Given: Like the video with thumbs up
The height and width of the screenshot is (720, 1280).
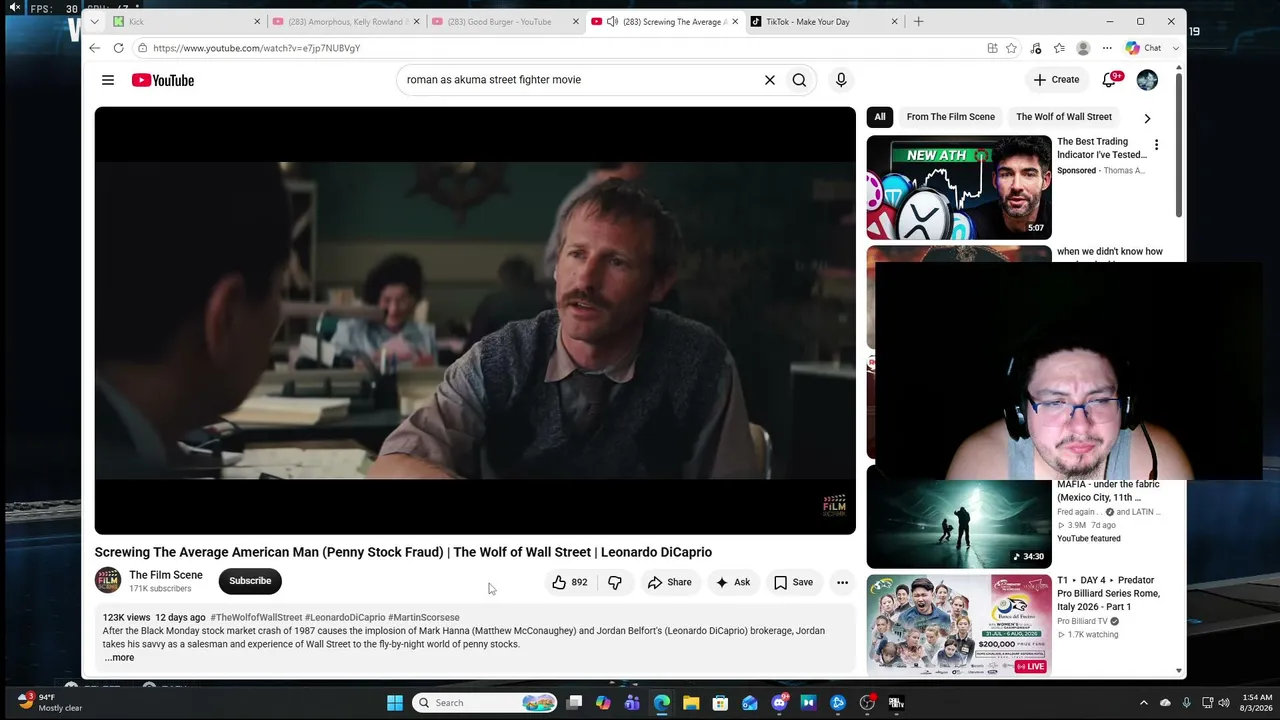Looking at the screenshot, I should click(x=569, y=582).
